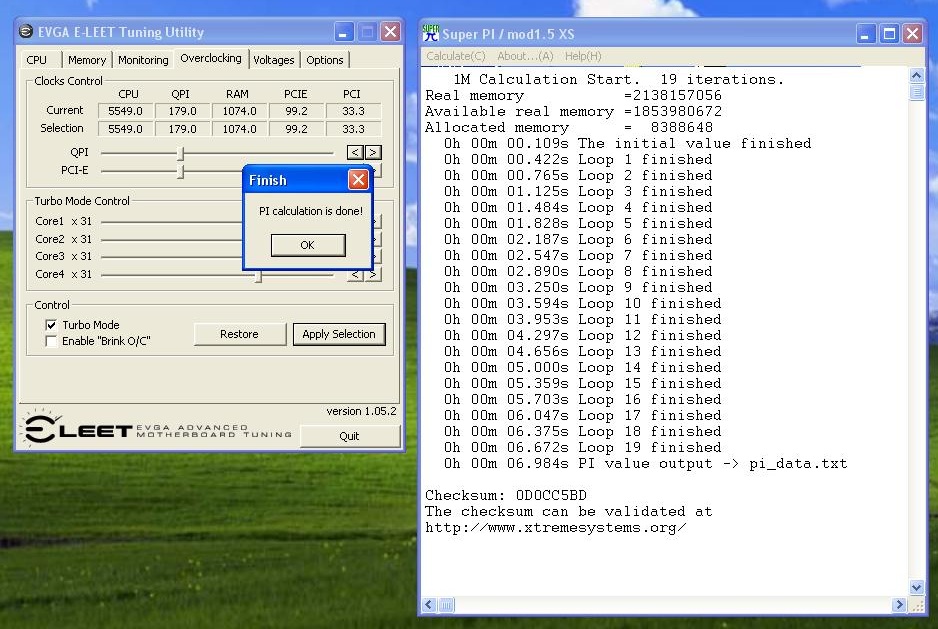The height and width of the screenshot is (629, 938).
Task: Click the "Core2 x 31" label
Action: (x=63, y=239)
